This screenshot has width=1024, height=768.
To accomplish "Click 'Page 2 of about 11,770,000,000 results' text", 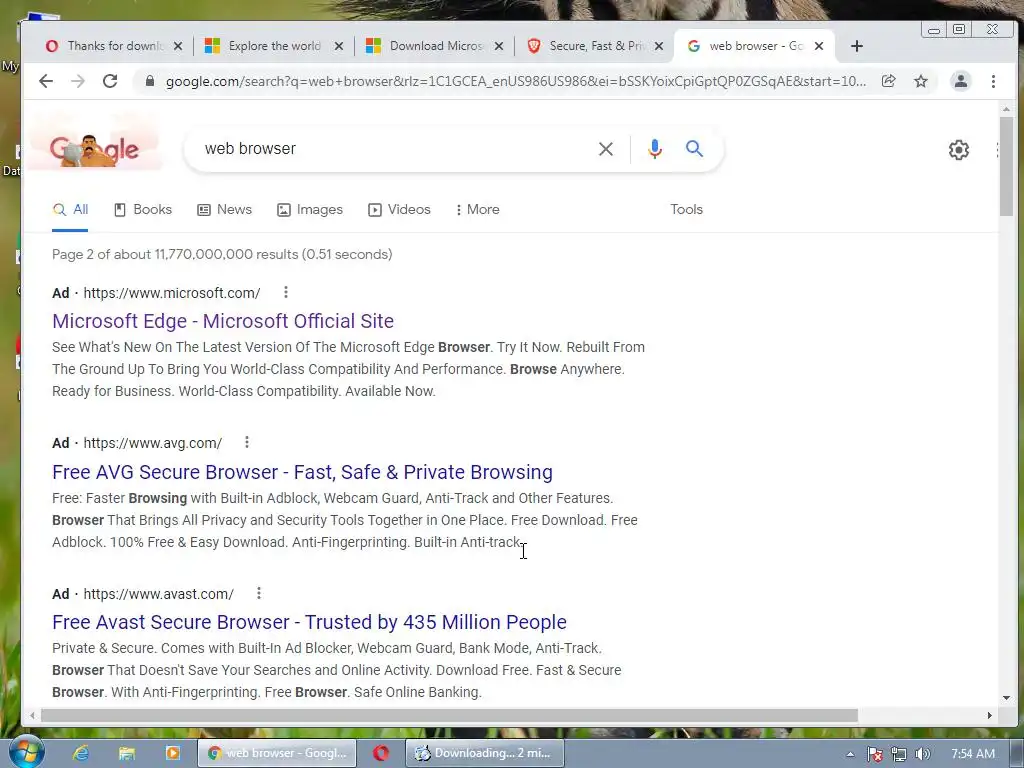I will coord(175,254).
